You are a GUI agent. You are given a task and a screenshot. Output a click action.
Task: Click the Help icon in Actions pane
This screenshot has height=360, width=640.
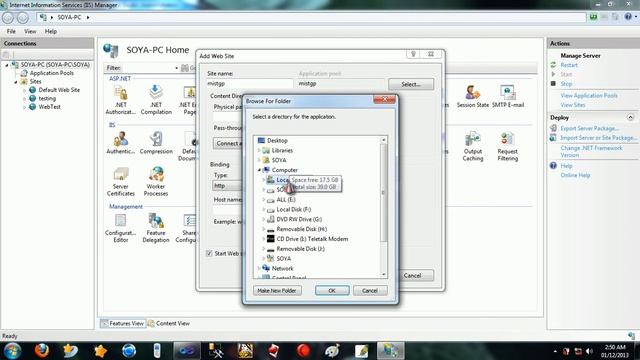(x=553, y=165)
